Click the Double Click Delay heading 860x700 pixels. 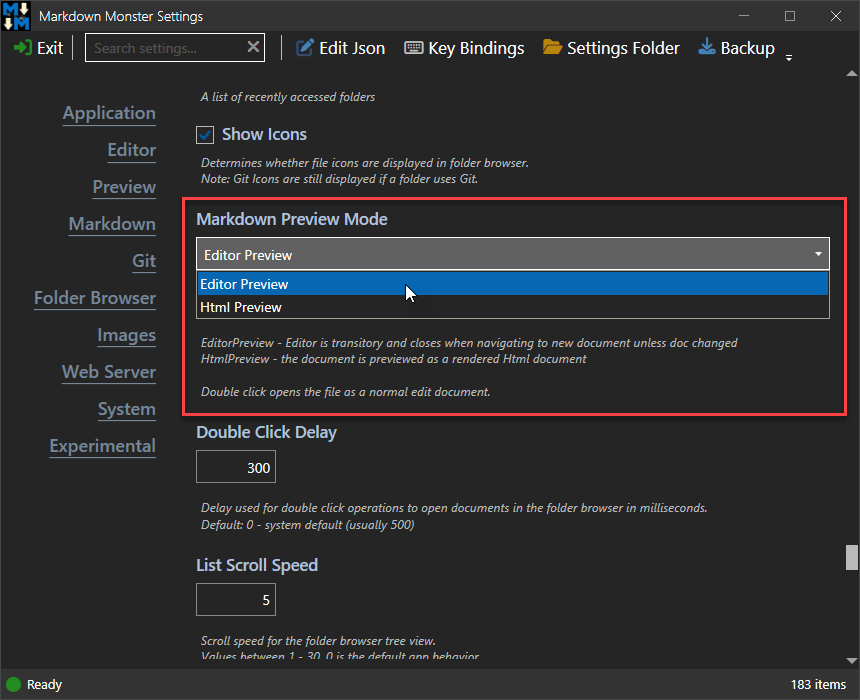click(x=267, y=432)
